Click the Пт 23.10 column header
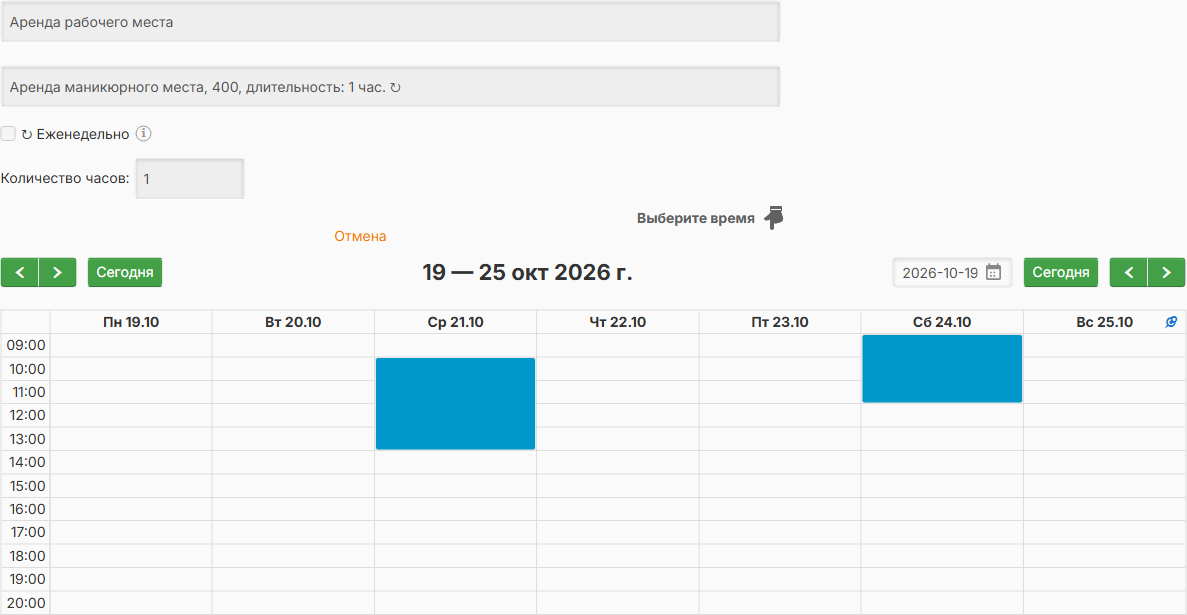 pyautogui.click(x=780, y=322)
